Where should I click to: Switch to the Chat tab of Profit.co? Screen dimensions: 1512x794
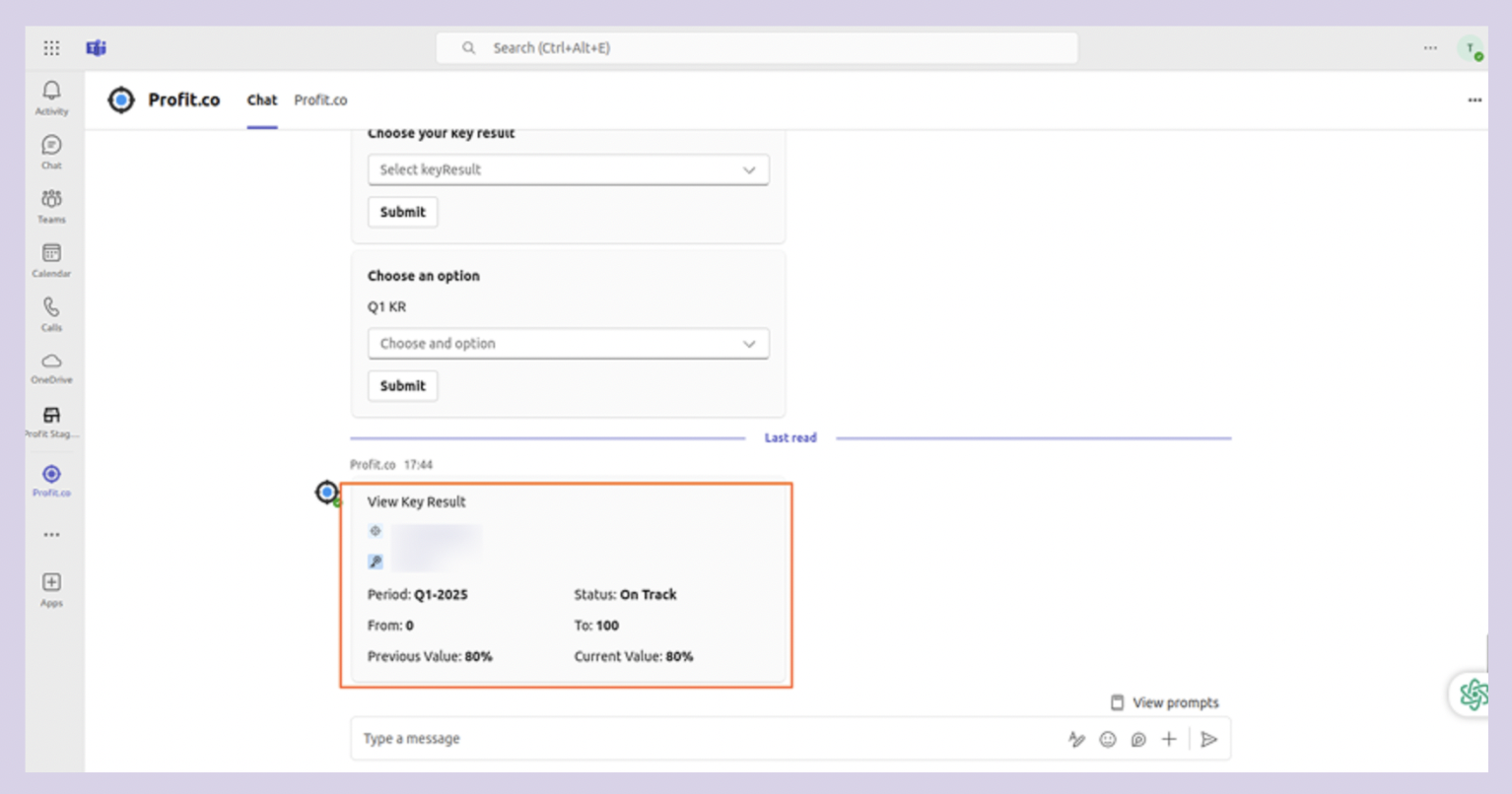(261, 99)
